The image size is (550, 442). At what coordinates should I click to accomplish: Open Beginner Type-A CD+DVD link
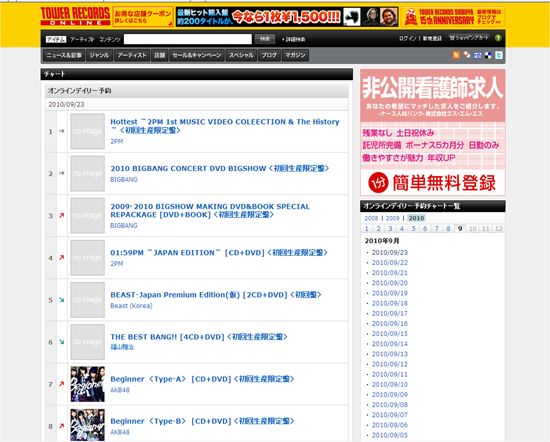pyautogui.click(x=202, y=379)
